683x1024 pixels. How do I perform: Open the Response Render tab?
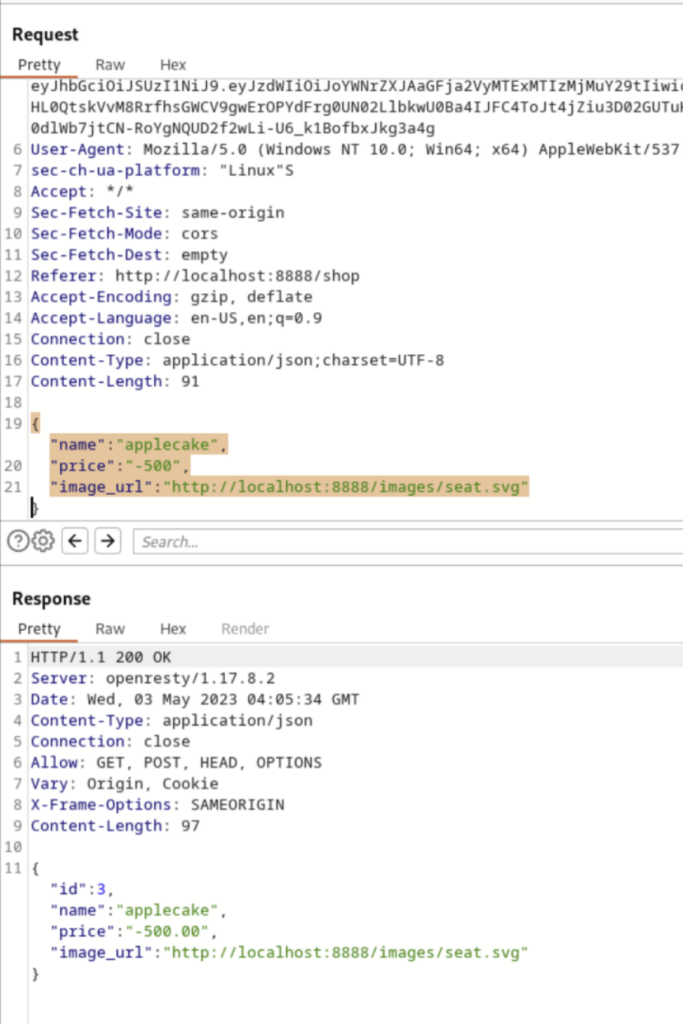coord(245,629)
